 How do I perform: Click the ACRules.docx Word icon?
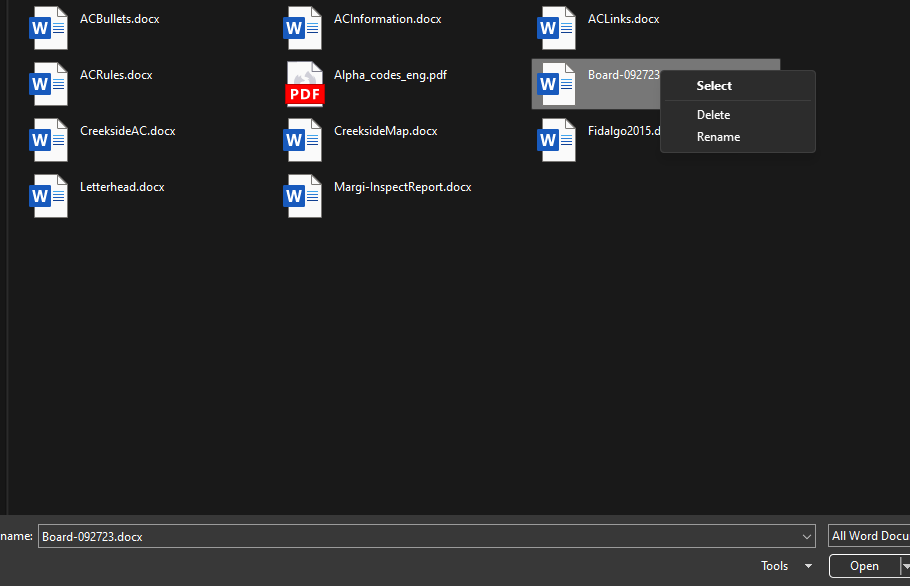48,84
